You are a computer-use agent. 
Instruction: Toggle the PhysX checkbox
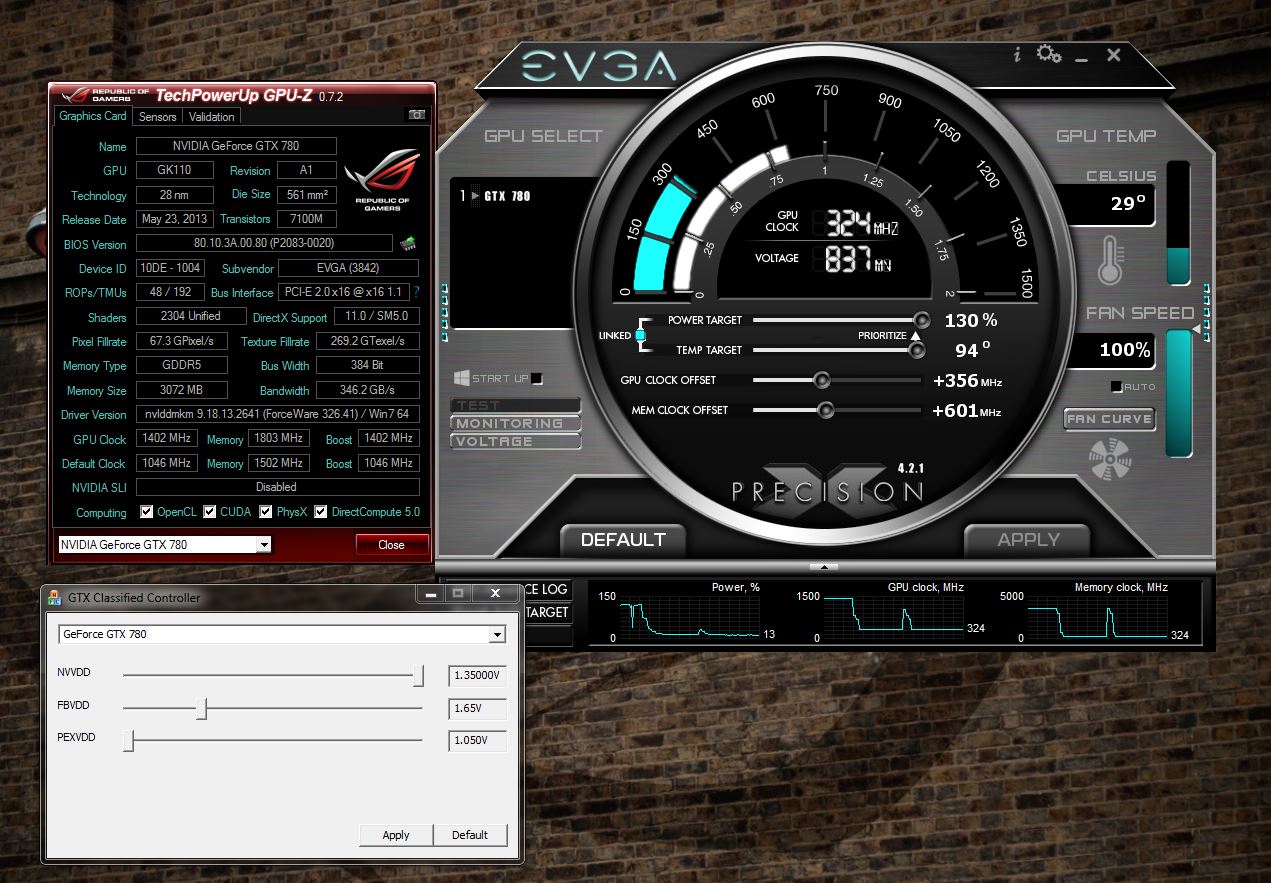[x=266, y=512]
